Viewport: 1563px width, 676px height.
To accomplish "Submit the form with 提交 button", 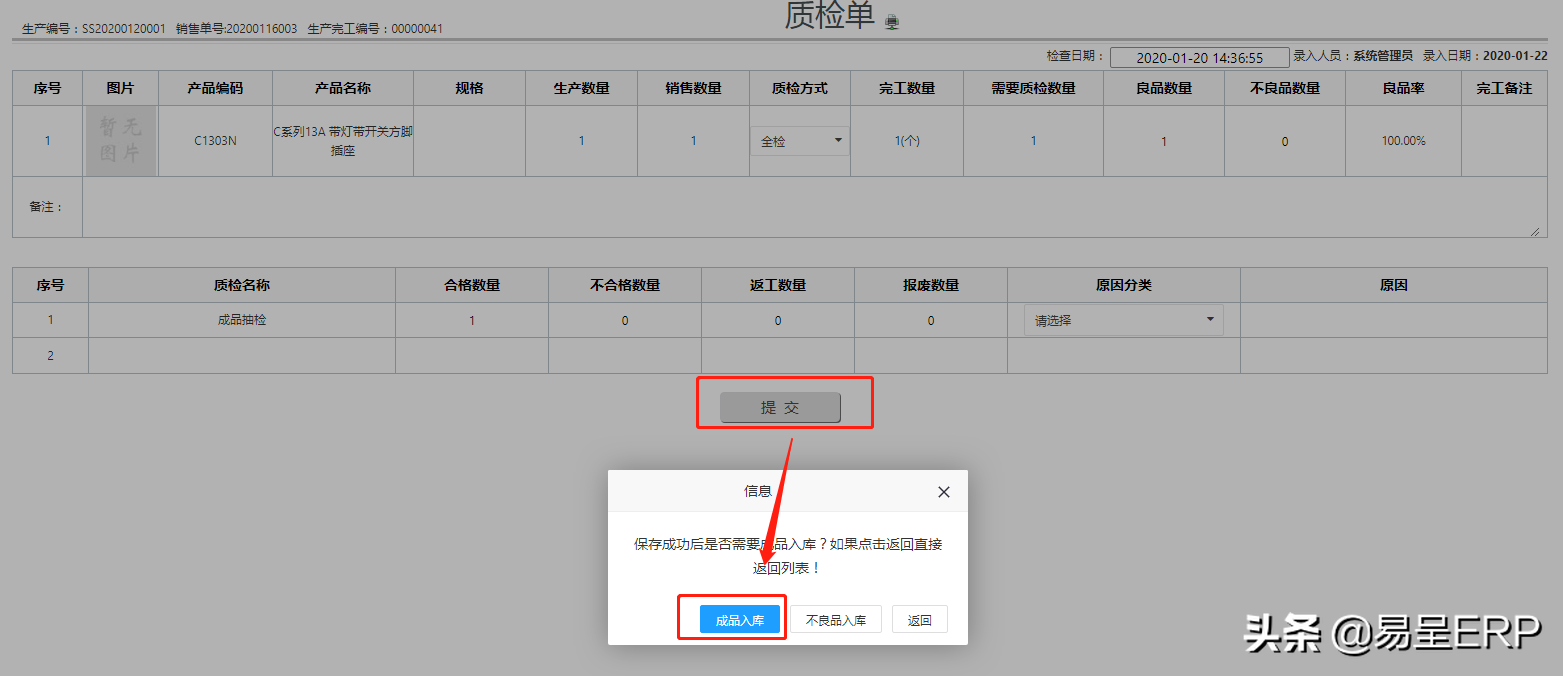I will [x=780, y=407].
